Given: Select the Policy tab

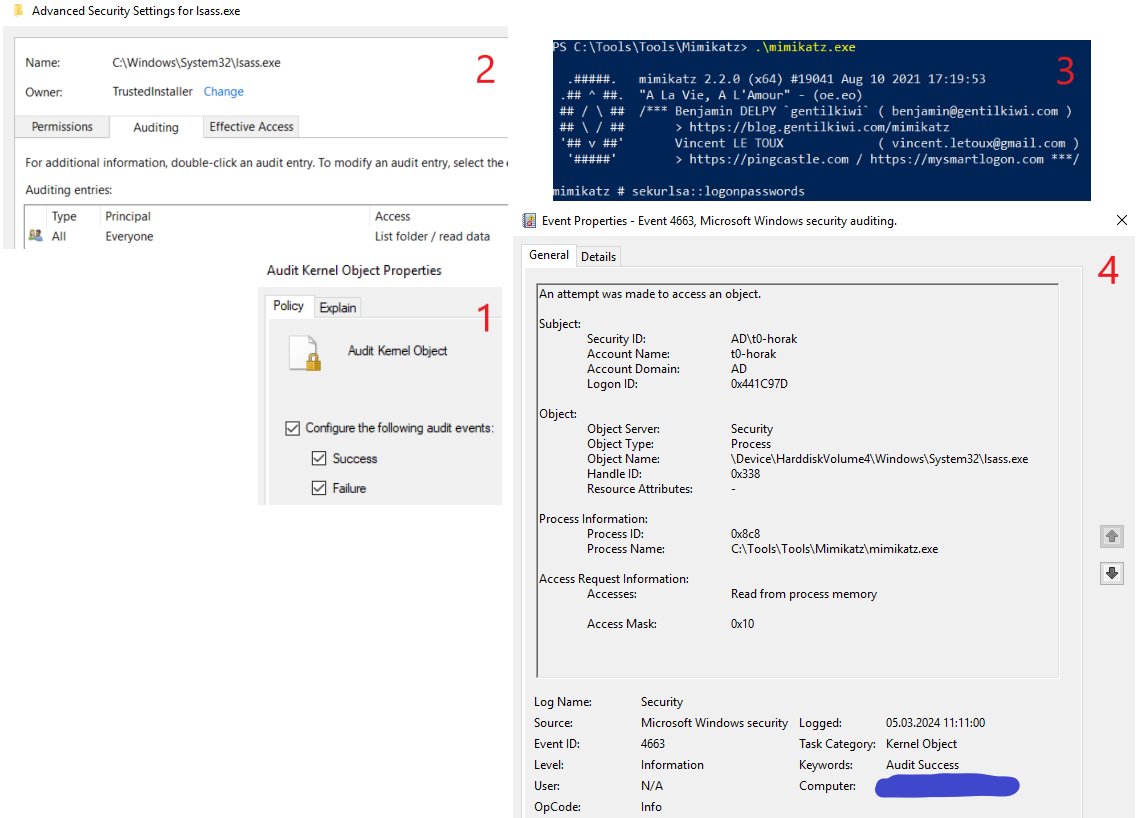Looking at the screenshot, I should pyautogui.click(x=288, y=306).
